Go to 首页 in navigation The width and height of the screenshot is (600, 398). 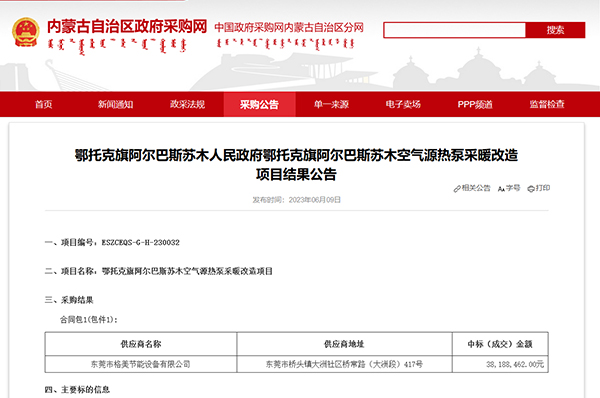(x=44, y=104)
